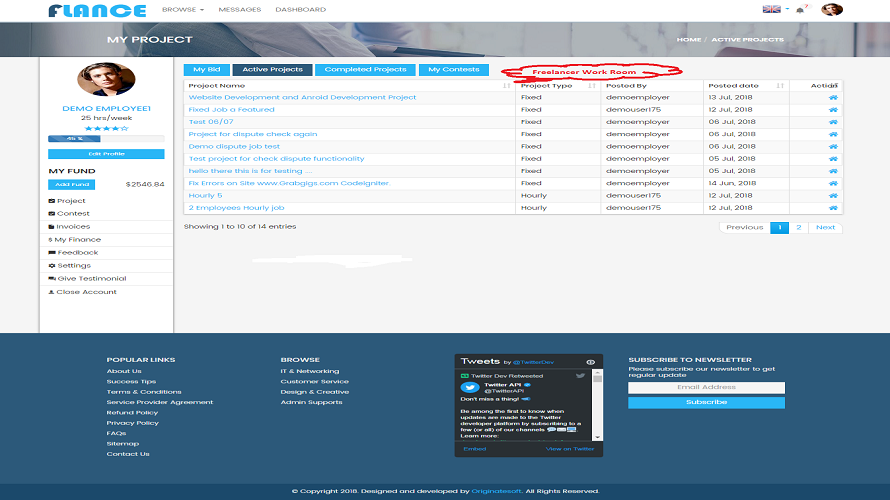This screenshot has height=500, width=890.
Task: Click action icon for Demo dispute job test
Action: [x=833, y=146]
